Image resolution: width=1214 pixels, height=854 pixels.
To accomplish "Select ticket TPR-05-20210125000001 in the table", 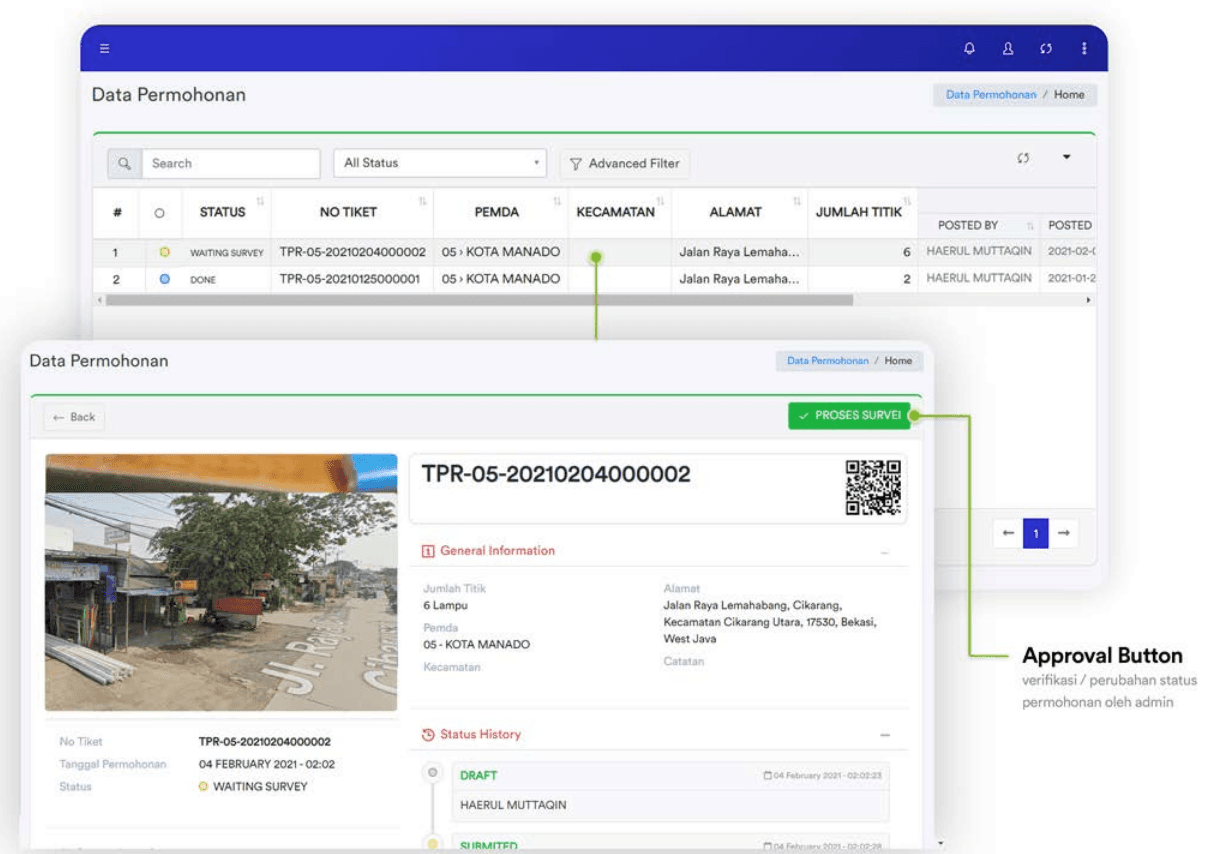I will tap(349, 279).
